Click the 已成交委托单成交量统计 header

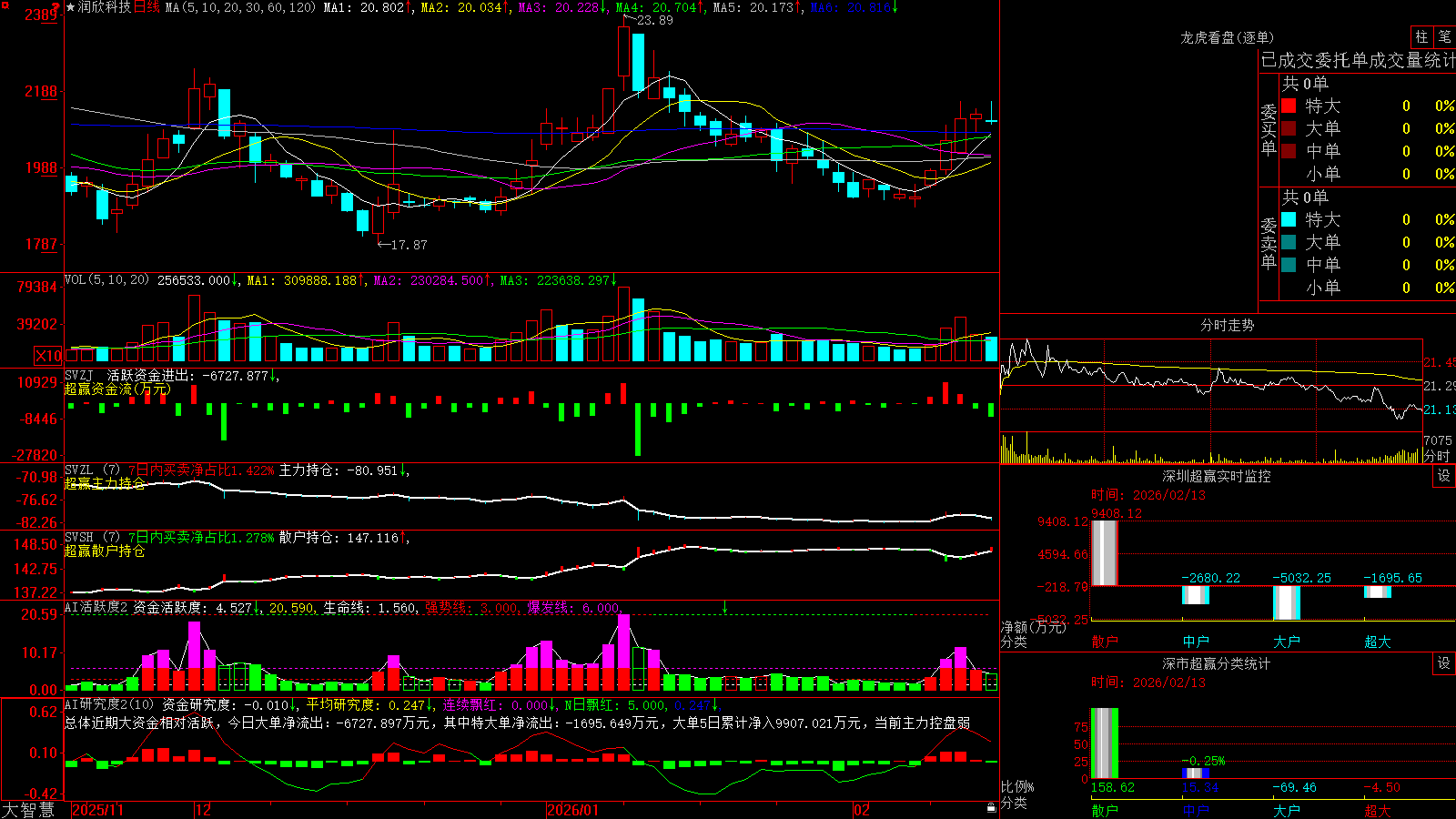click(1358, 60)
